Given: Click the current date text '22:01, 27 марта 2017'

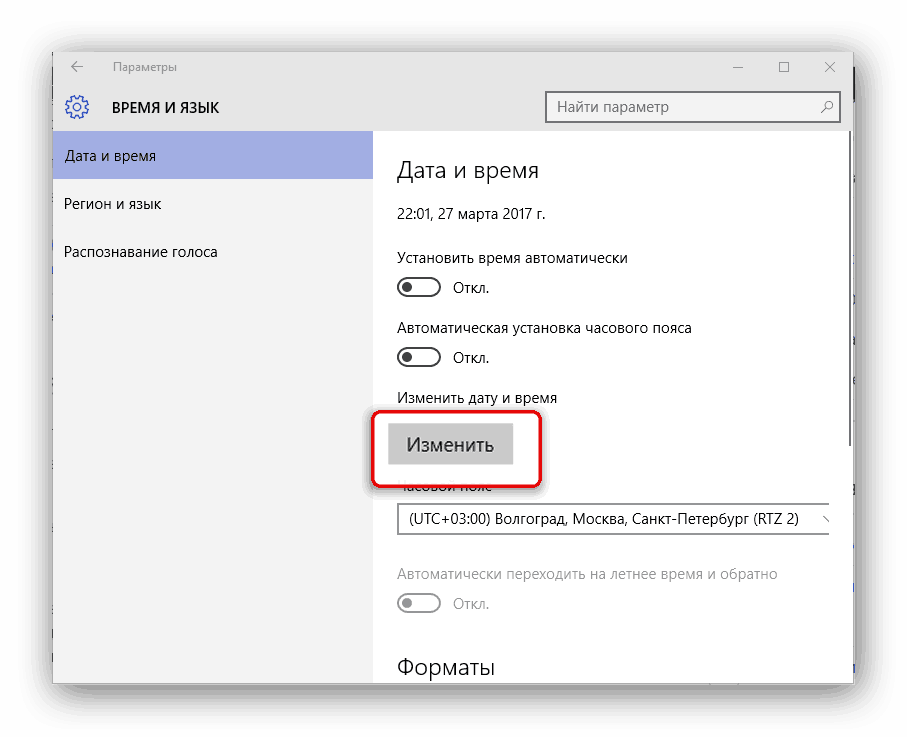Looking at the screenshot, I should pyautogui.click(x=471, y=214).
